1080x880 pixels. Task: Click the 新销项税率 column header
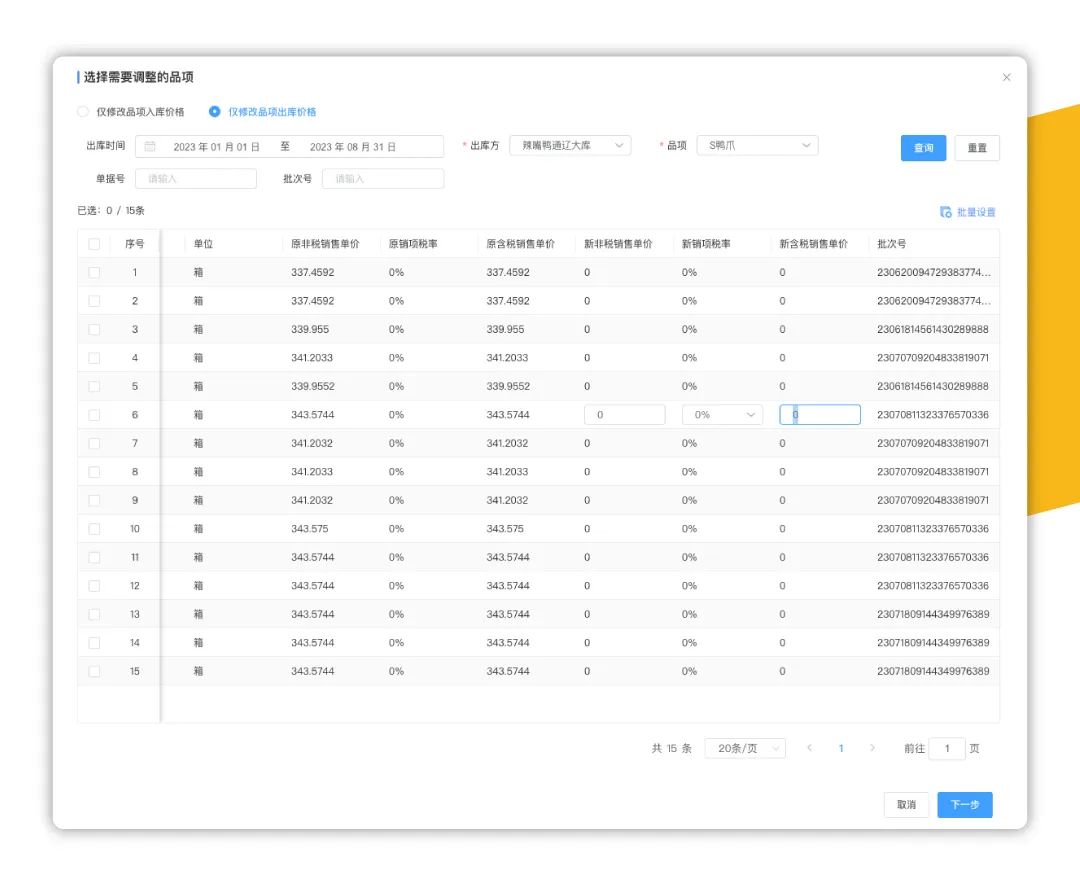coord(707,244)
